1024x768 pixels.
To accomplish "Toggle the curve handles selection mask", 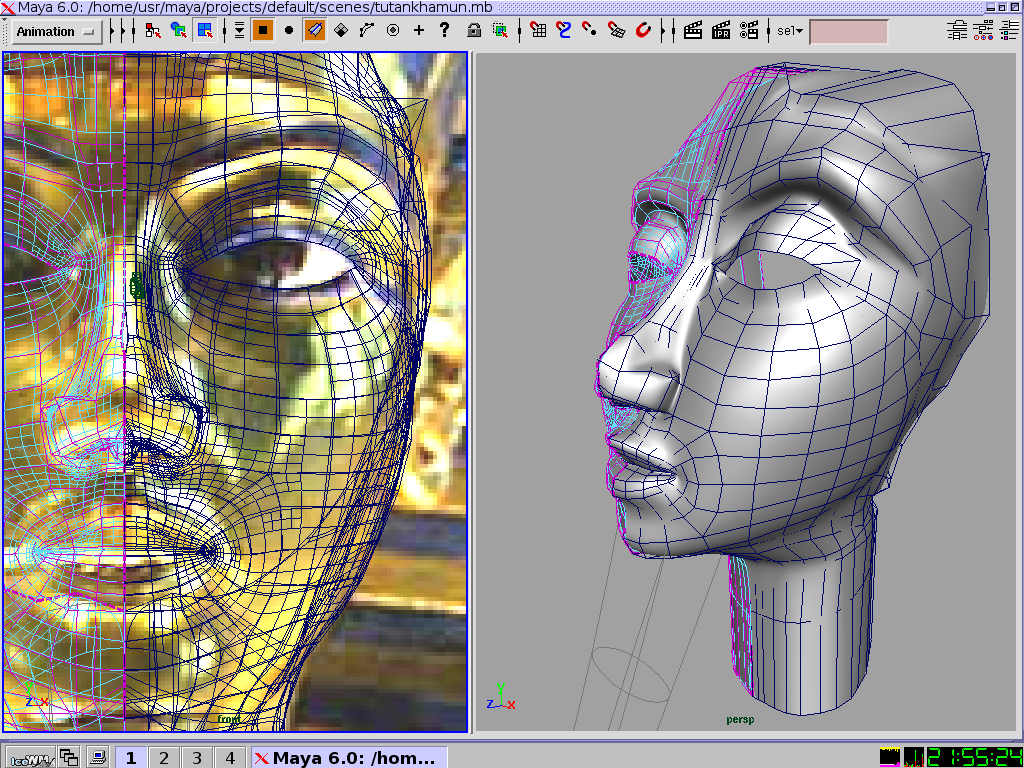I will [367, 30].
